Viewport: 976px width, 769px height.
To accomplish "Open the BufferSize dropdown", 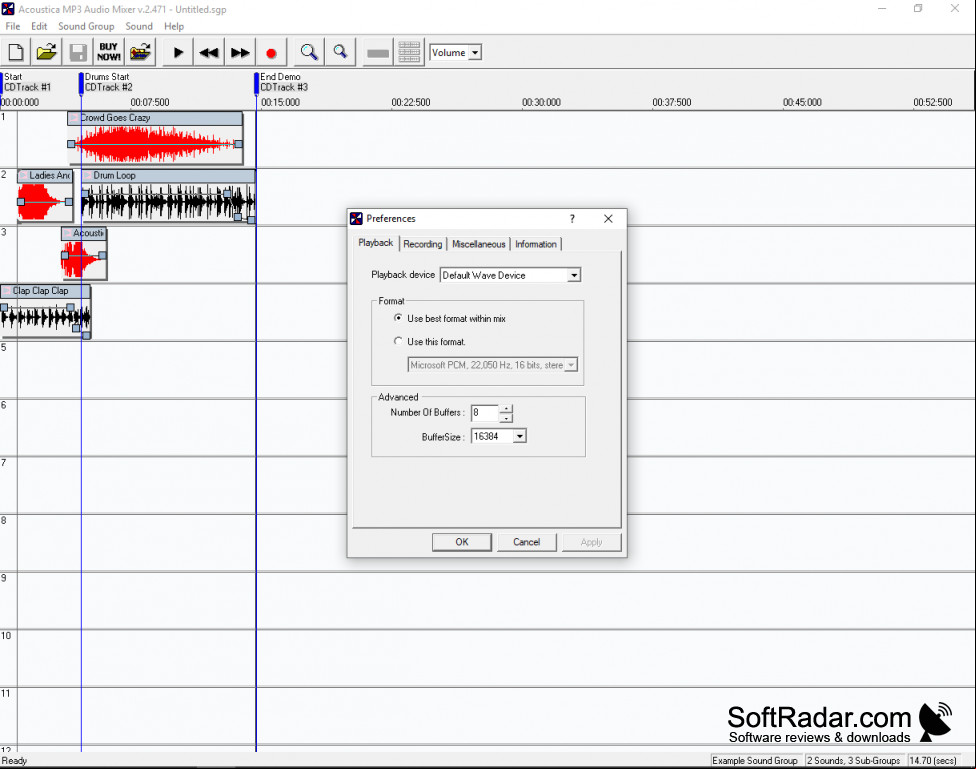I will [520, 436].
